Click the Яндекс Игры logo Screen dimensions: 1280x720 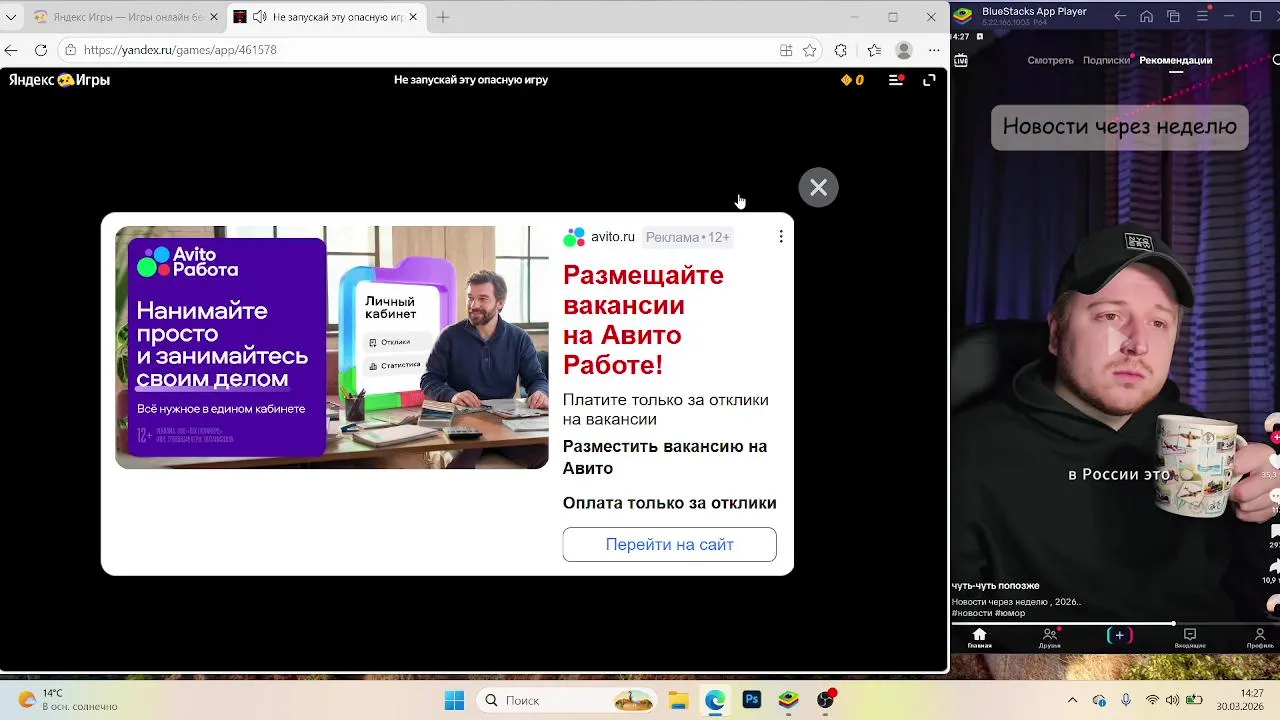pos(60,80)
